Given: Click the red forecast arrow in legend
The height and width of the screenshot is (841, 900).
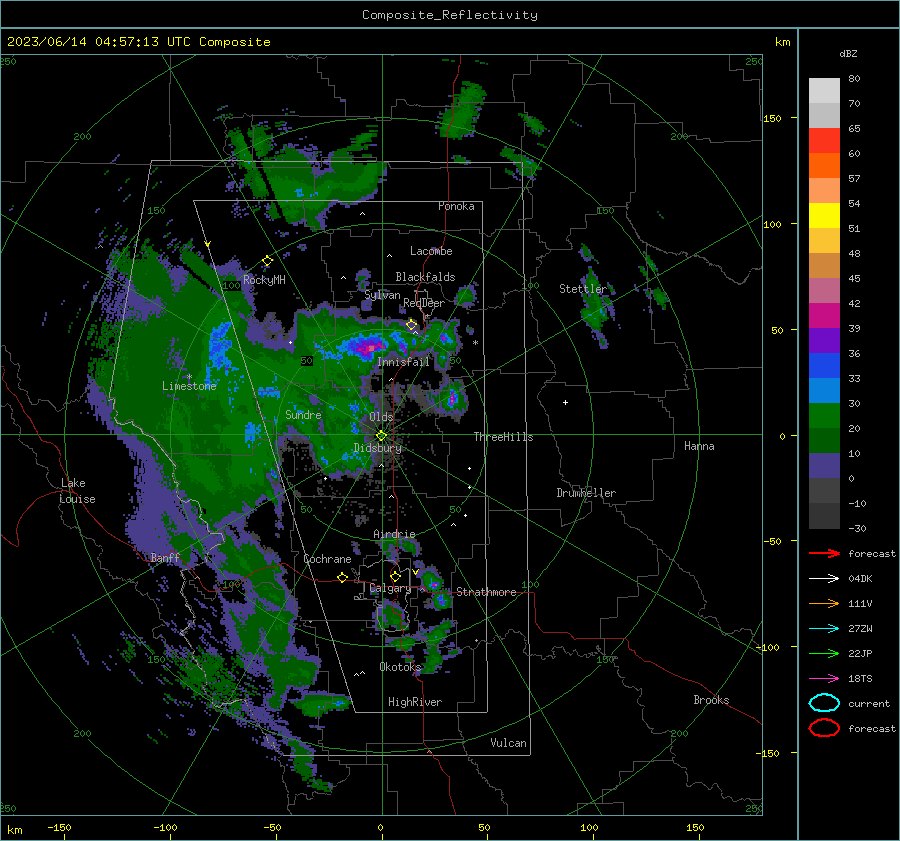Looking at the screenshot, I should tap(824, 553).
